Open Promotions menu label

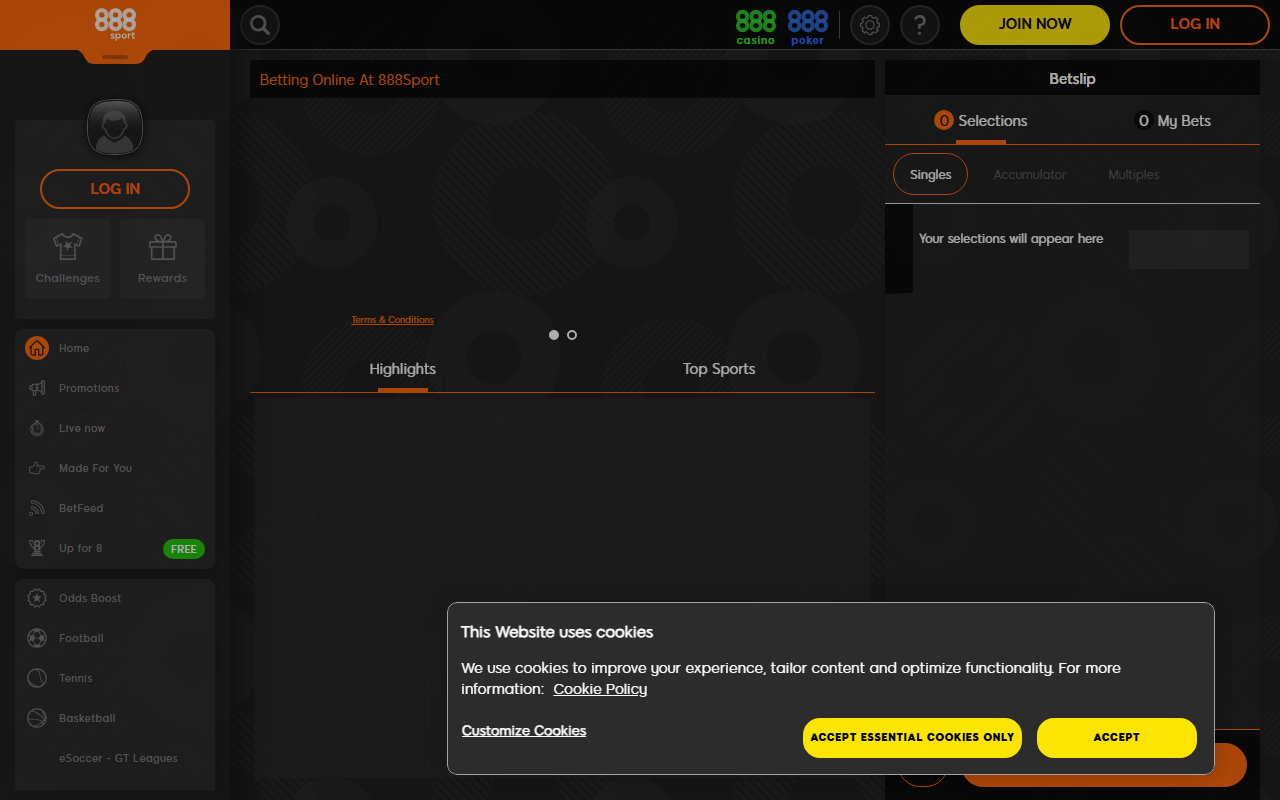pyautogui.click(x=89, y=388)
